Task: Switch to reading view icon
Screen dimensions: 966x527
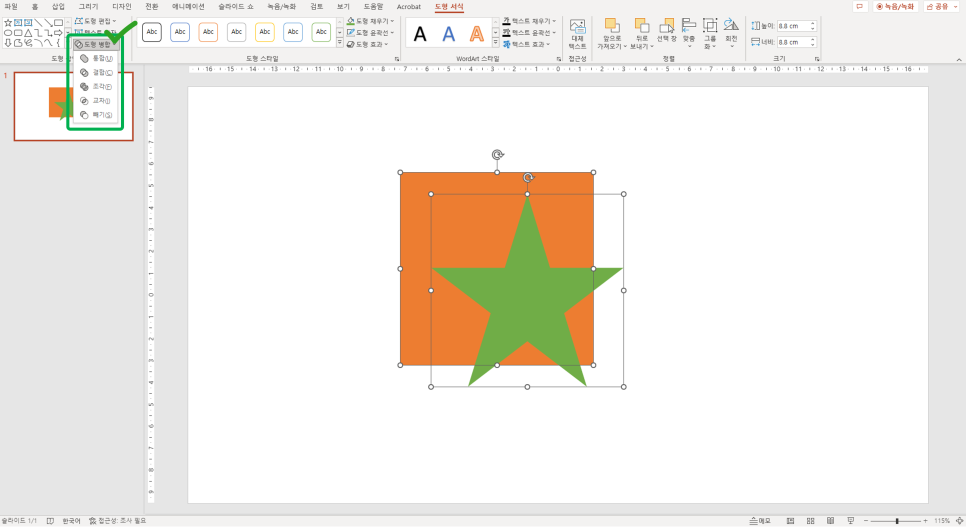Action: 830,521
